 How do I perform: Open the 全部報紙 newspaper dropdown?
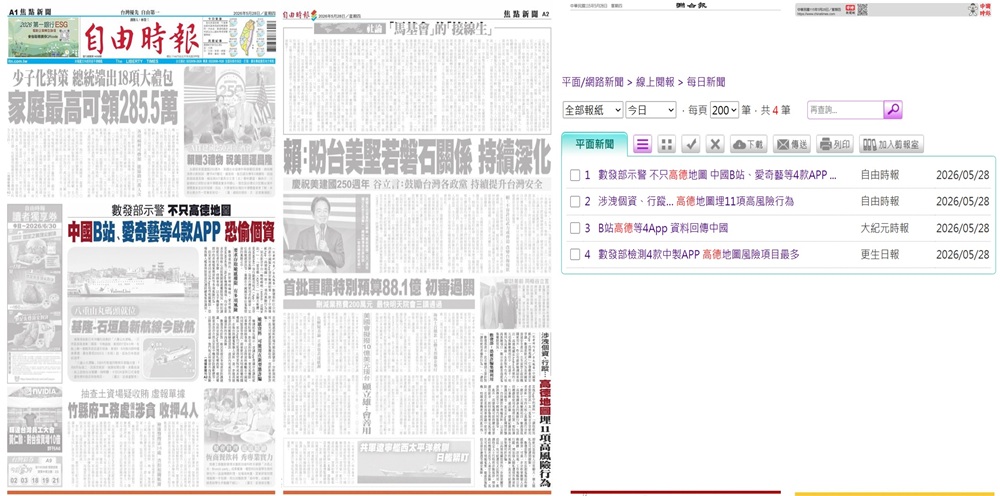pyautogui.click(x=592, y=110)
